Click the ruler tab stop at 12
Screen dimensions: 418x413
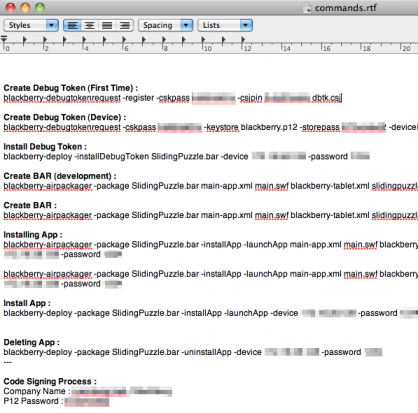click(244, 40)
